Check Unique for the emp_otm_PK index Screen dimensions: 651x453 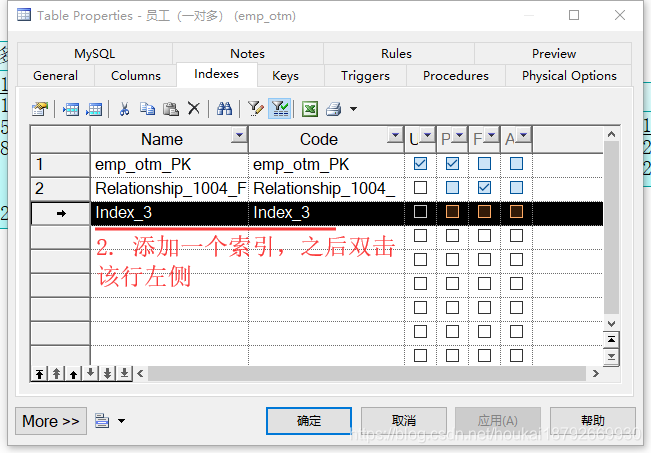pyautogui.click(x=420, y=164)
